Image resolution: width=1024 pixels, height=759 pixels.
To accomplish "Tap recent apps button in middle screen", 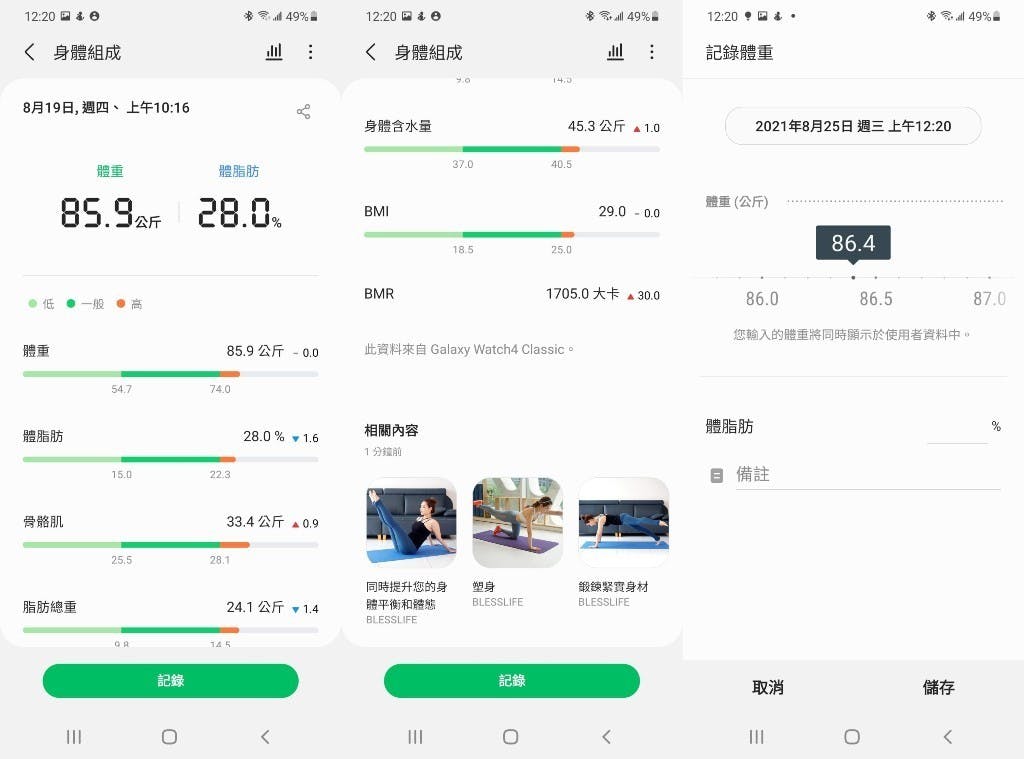I will click(x=415, y=737).
